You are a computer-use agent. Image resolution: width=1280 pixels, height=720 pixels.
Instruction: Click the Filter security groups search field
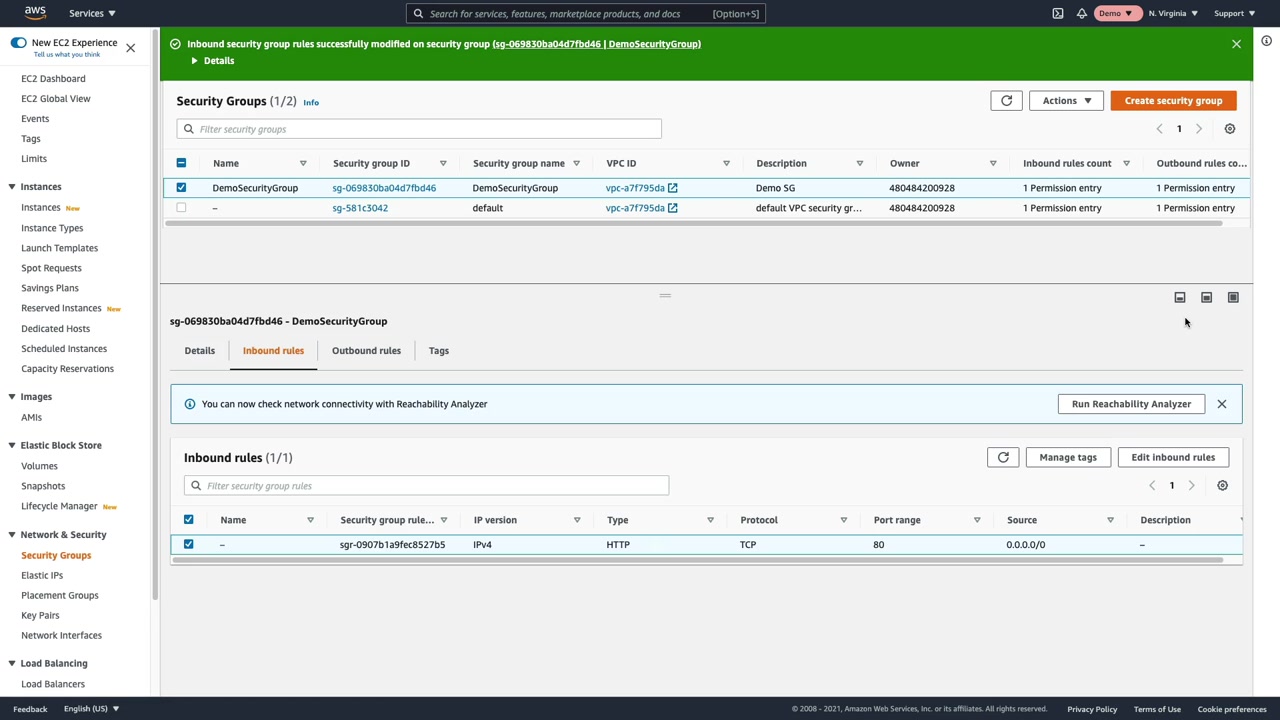coord(420,129)
